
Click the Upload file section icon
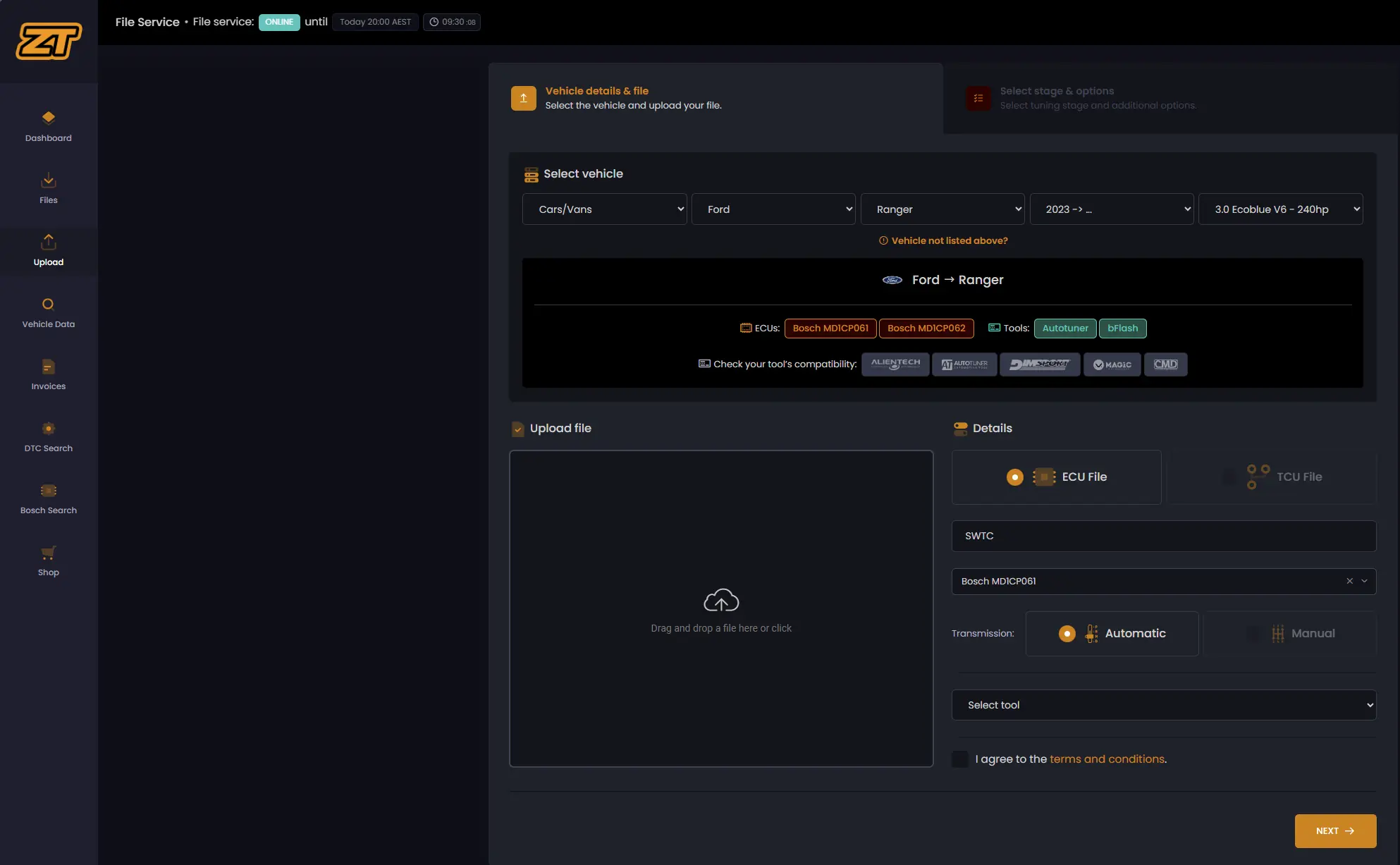pos(518,429)
